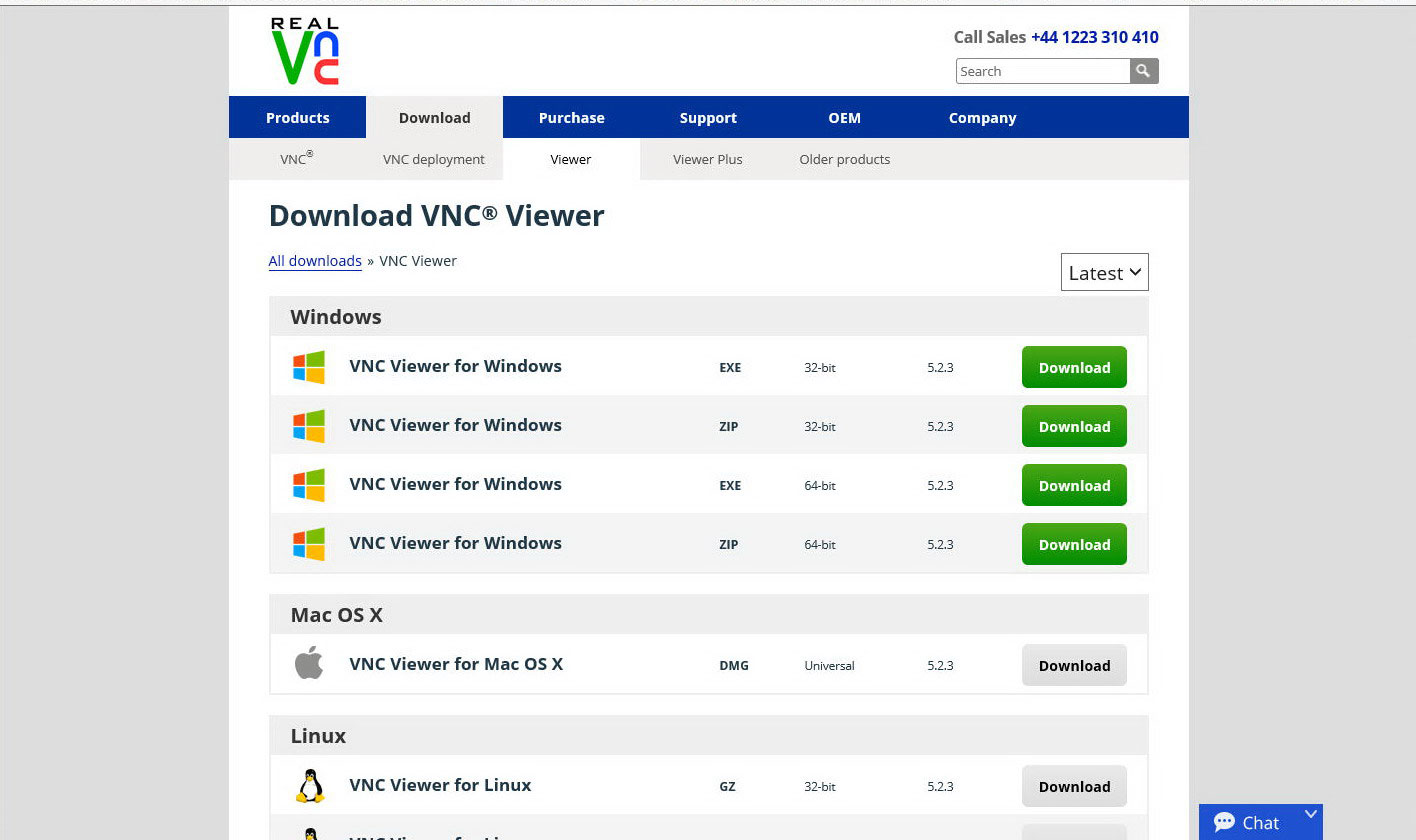Click Windows logo in ZIP 32-bit row

309,426
